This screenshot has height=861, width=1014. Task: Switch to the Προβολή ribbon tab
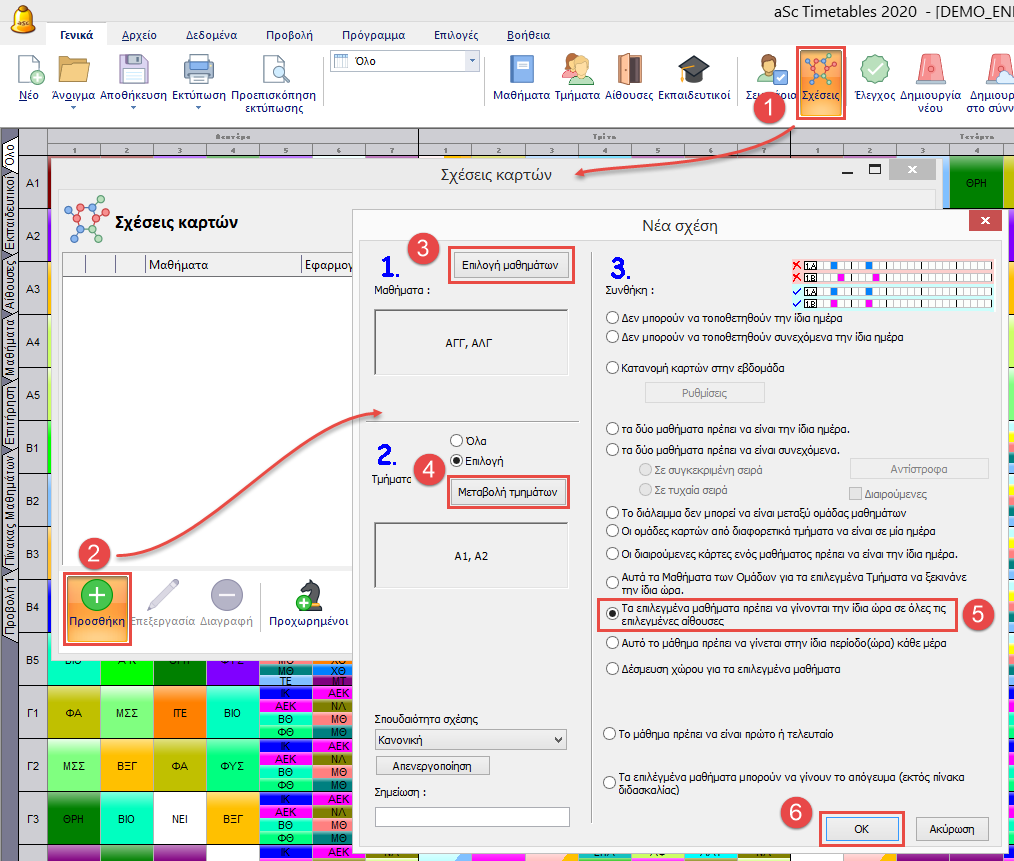click(x=288, y=35)
